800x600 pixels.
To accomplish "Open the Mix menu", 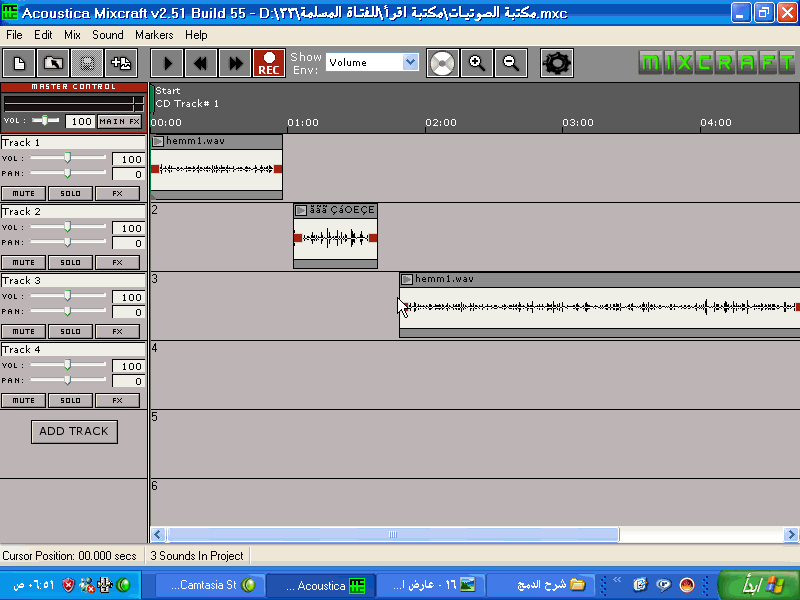I will [x=72, y=35].
